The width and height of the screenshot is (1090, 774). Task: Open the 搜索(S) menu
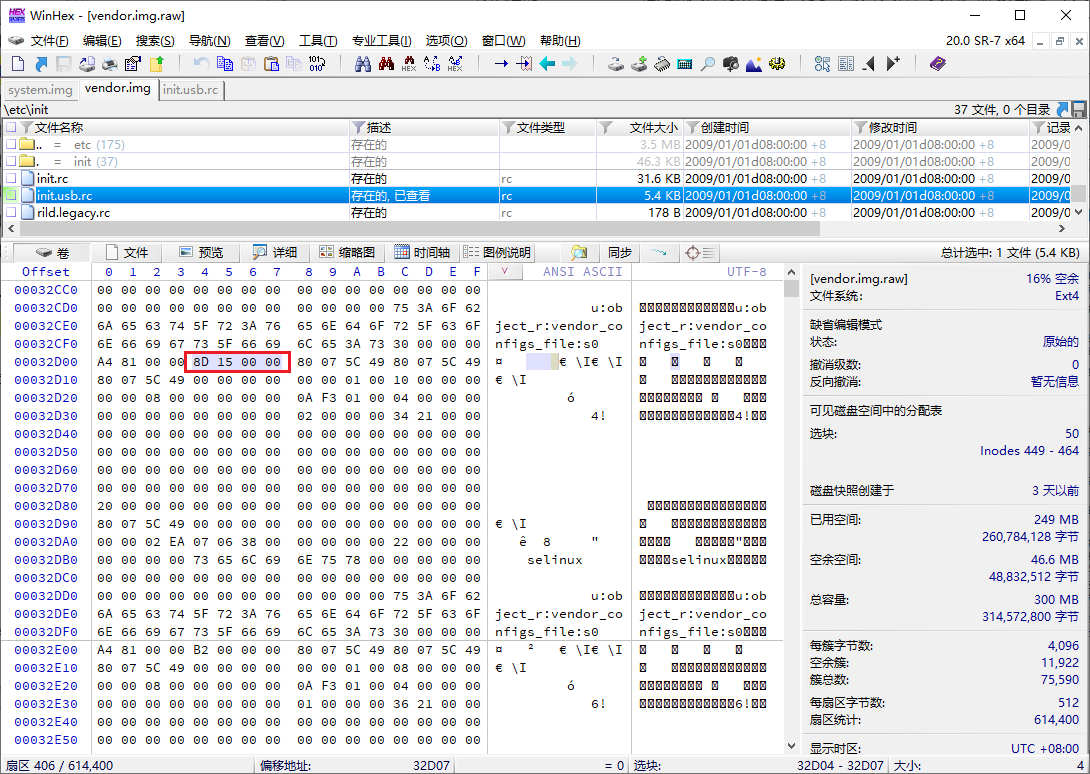155,41
